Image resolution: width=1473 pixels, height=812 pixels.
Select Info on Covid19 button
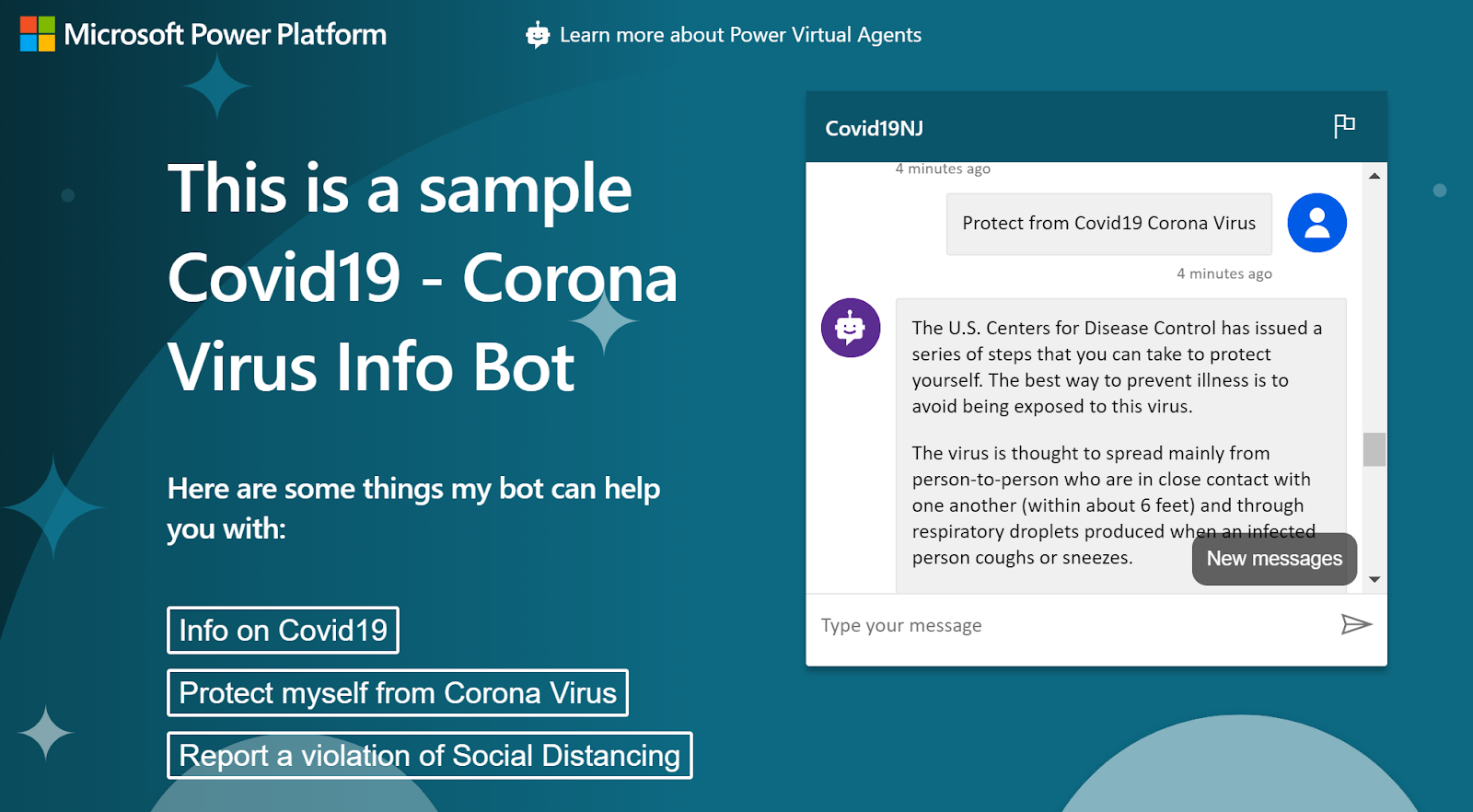pyautogui.click(x=283, y=631)
